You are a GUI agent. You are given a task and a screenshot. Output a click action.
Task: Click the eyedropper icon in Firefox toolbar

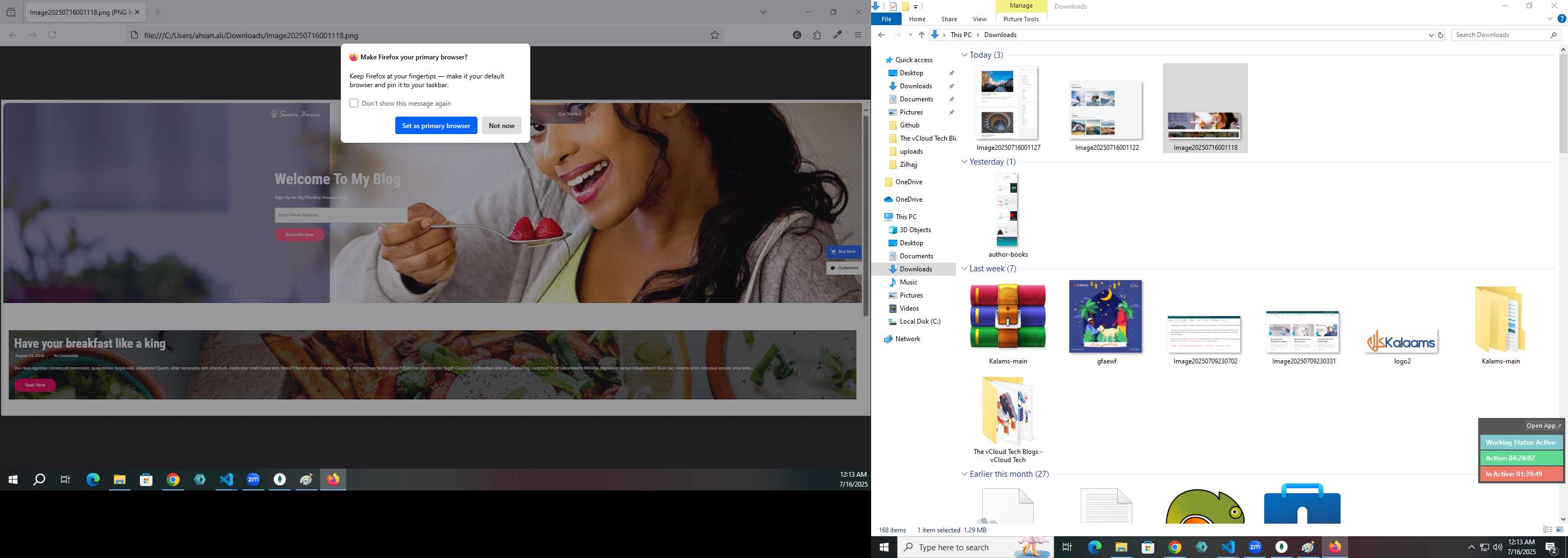coord(837,35)
